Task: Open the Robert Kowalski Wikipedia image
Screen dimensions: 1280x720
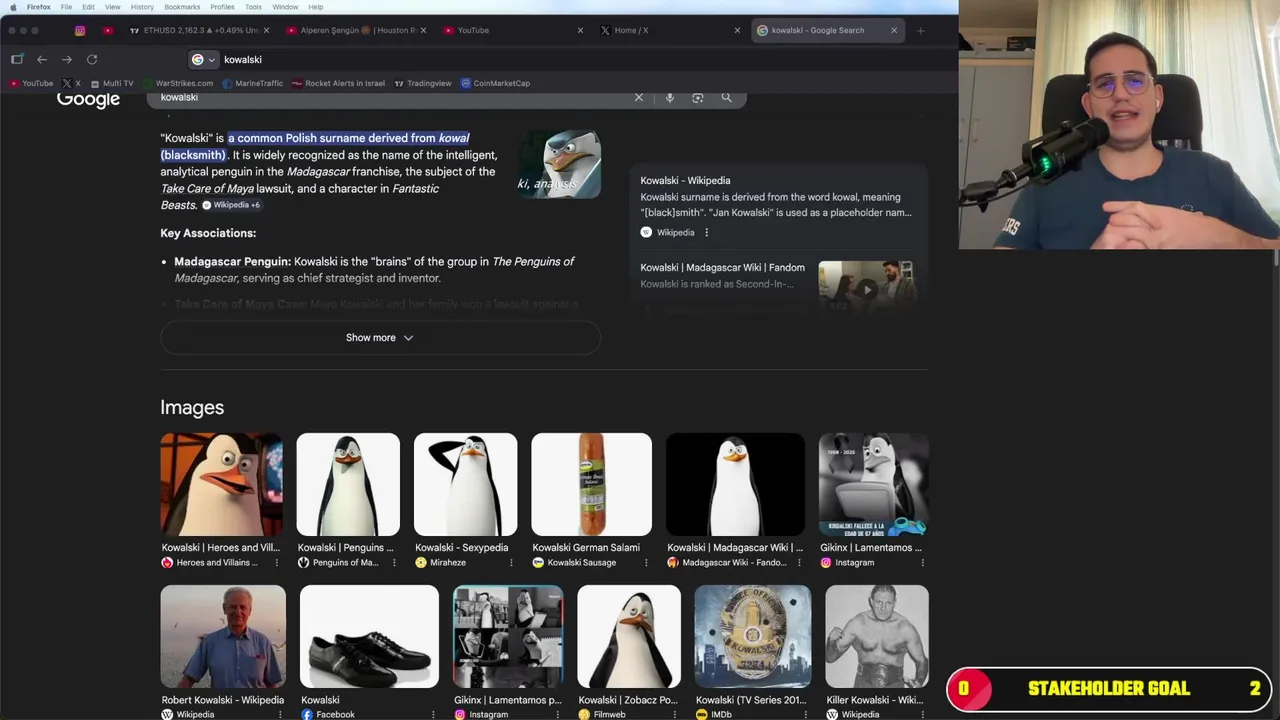Action: click(223, 637)
